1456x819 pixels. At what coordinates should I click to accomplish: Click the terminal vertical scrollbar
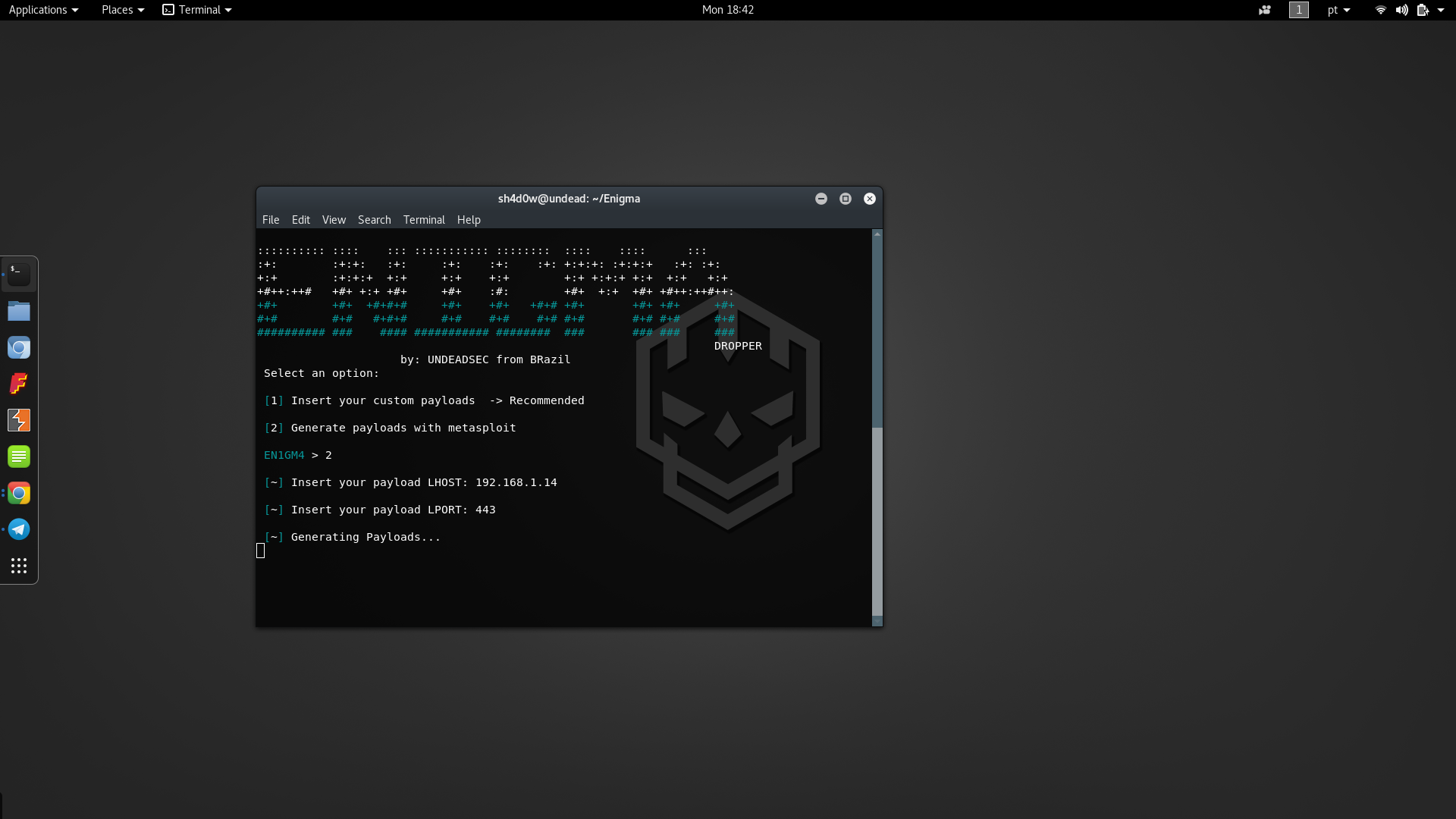[x=877, y=428]
